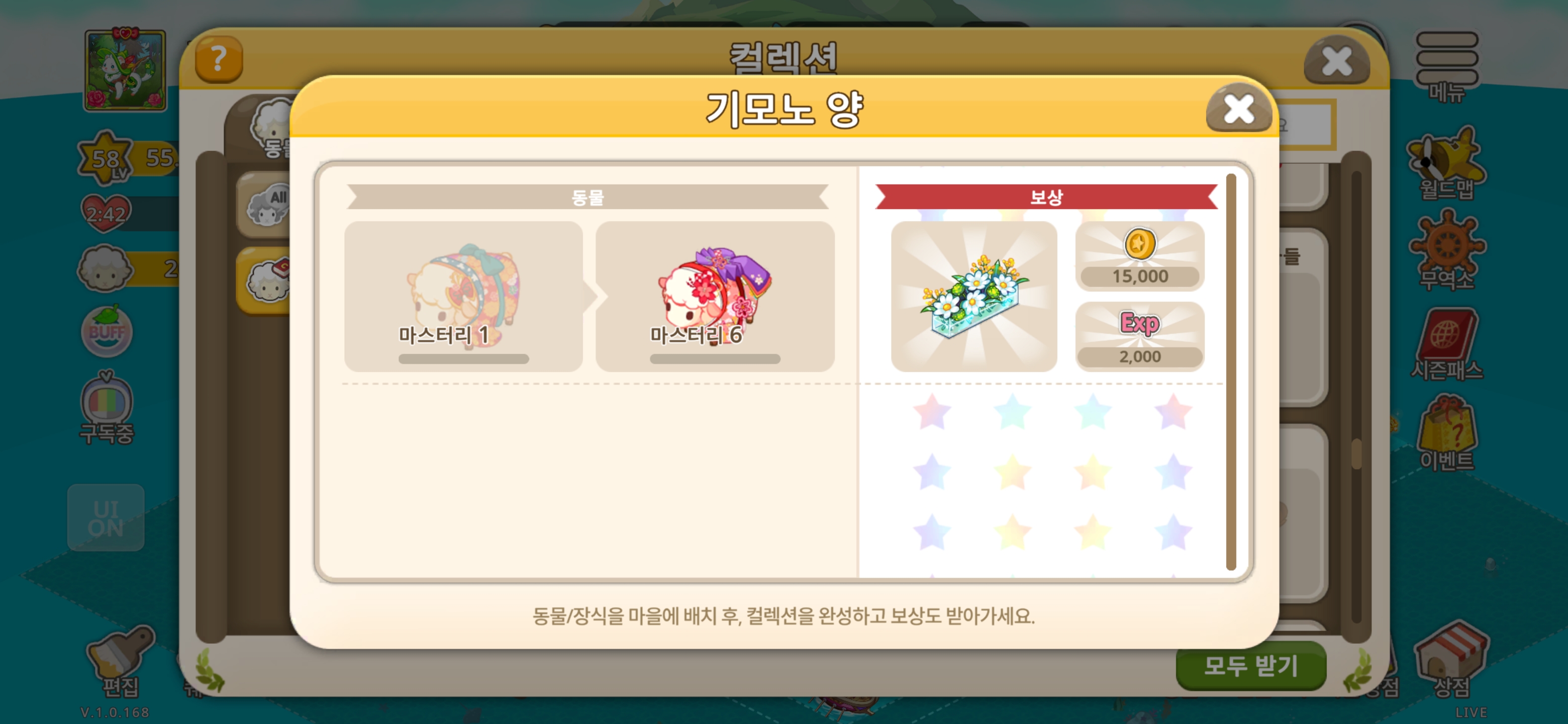Open the BUFF bubble icon
The image size is (1568, 724).
(x=107, y=331)
